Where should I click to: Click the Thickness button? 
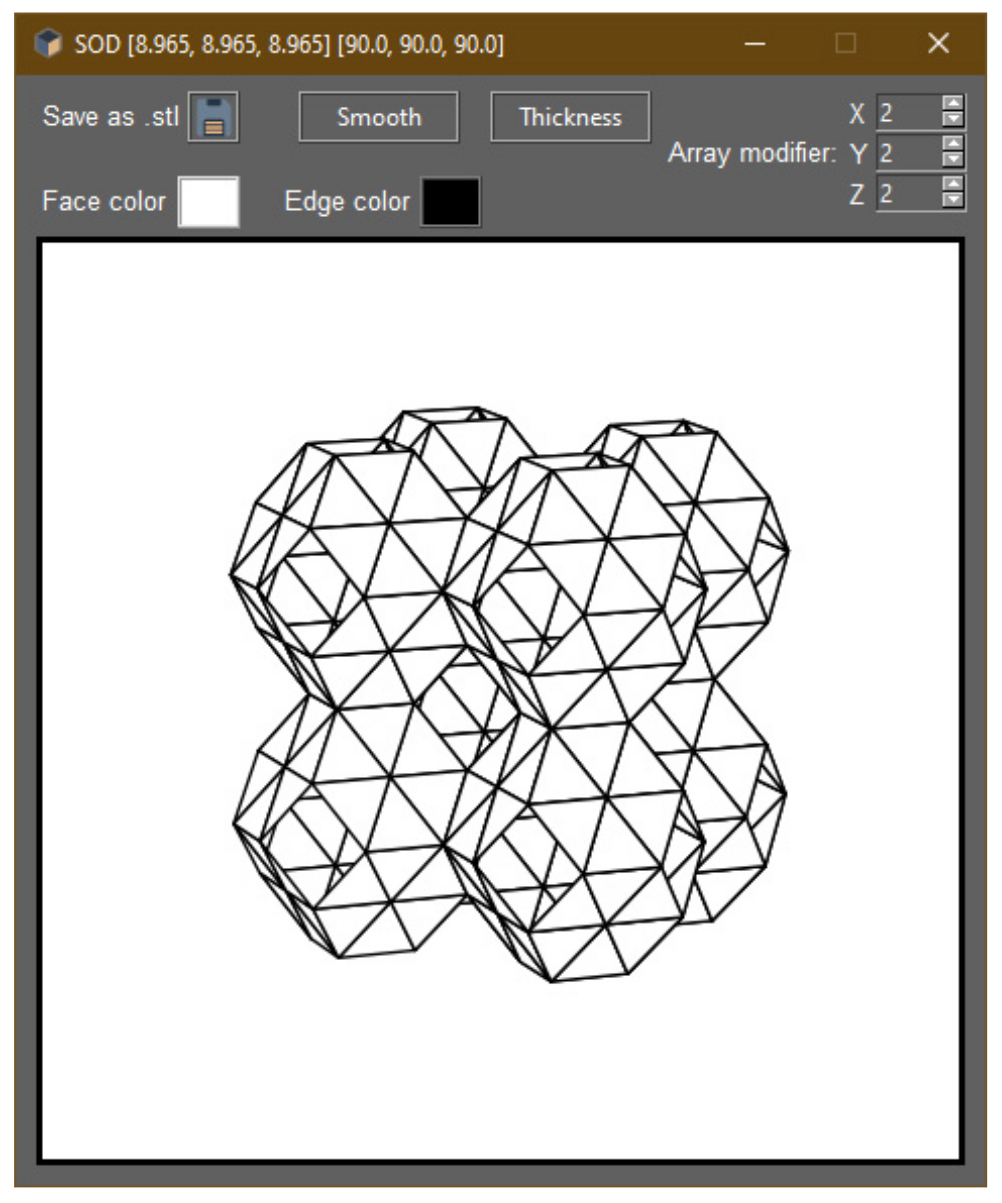[x=570, y=117]
